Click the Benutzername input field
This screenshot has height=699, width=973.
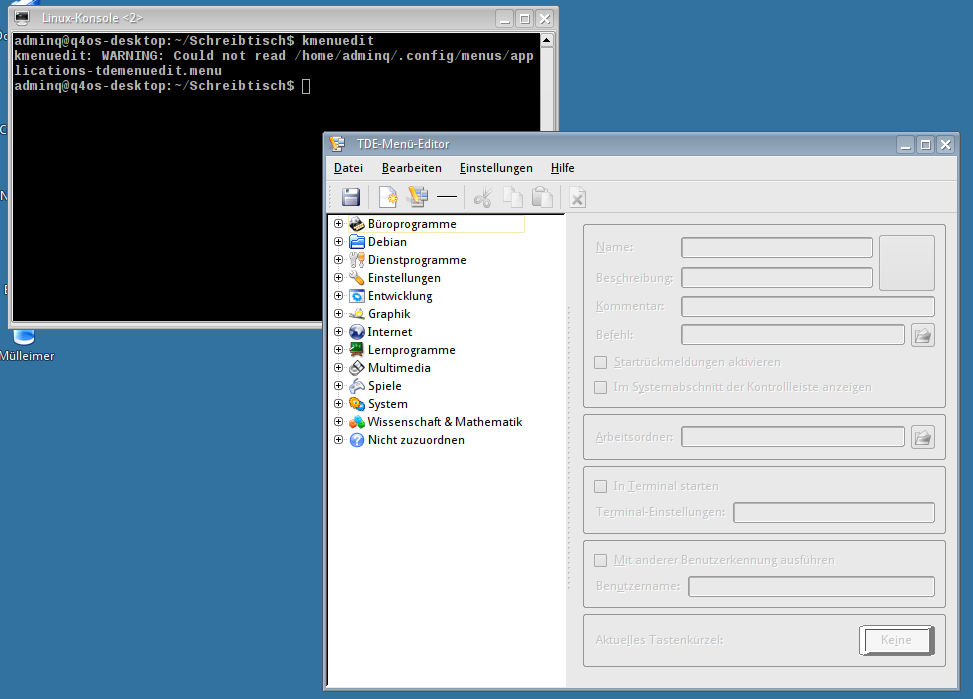811,586
